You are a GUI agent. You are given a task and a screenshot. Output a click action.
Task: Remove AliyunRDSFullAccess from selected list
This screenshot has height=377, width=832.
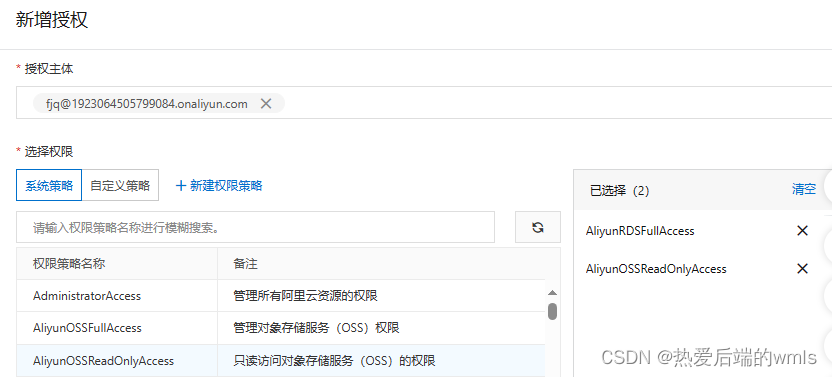[x=802, y=230]
